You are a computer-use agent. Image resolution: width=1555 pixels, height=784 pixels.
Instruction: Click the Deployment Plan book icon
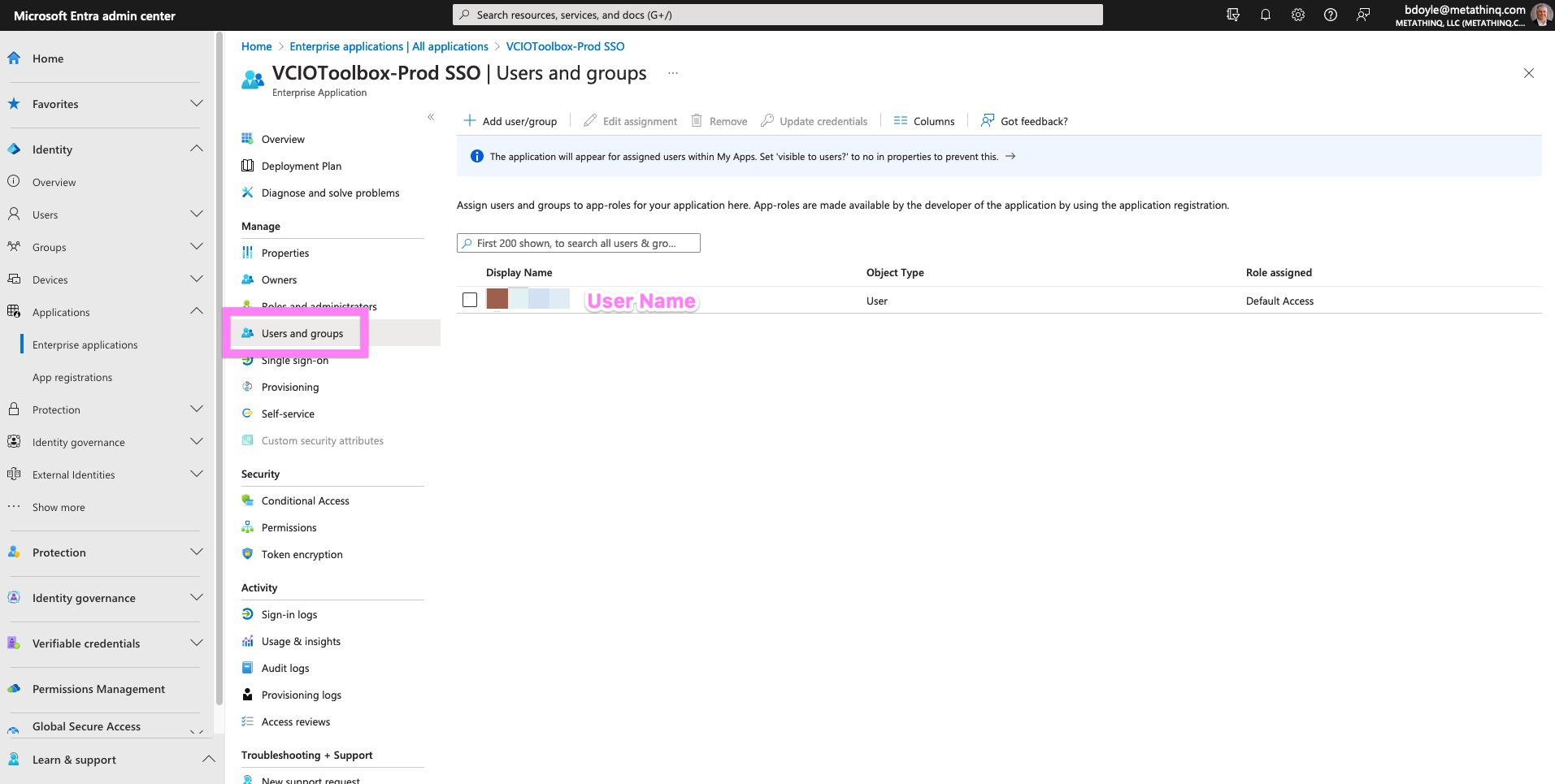[247, 166]
